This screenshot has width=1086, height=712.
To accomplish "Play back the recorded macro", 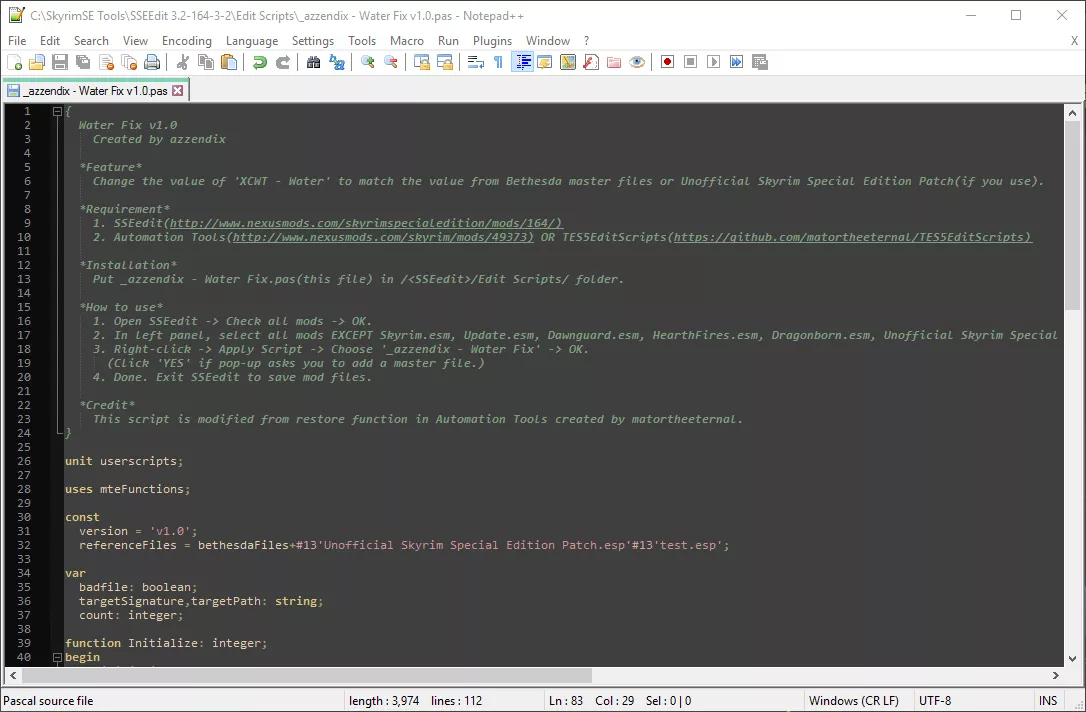I will (713, 62).
